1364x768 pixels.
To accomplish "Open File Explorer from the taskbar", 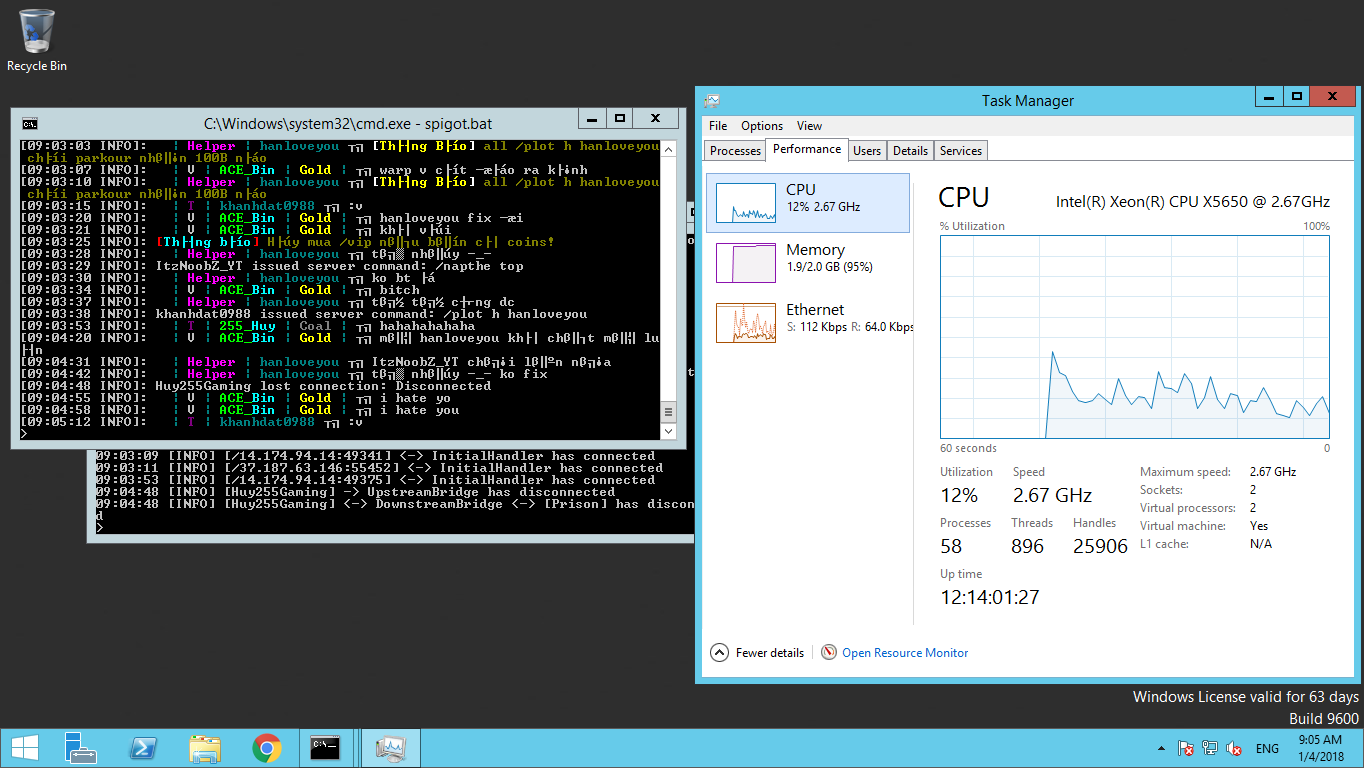I will coord(205,748).
